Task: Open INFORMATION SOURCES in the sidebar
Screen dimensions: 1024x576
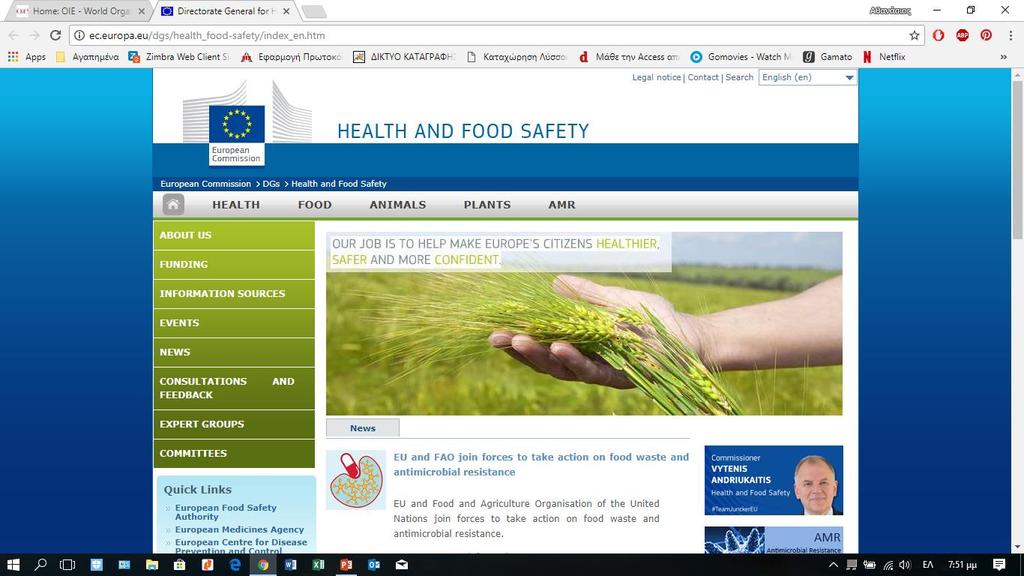Action: click(x=234, y=294)
